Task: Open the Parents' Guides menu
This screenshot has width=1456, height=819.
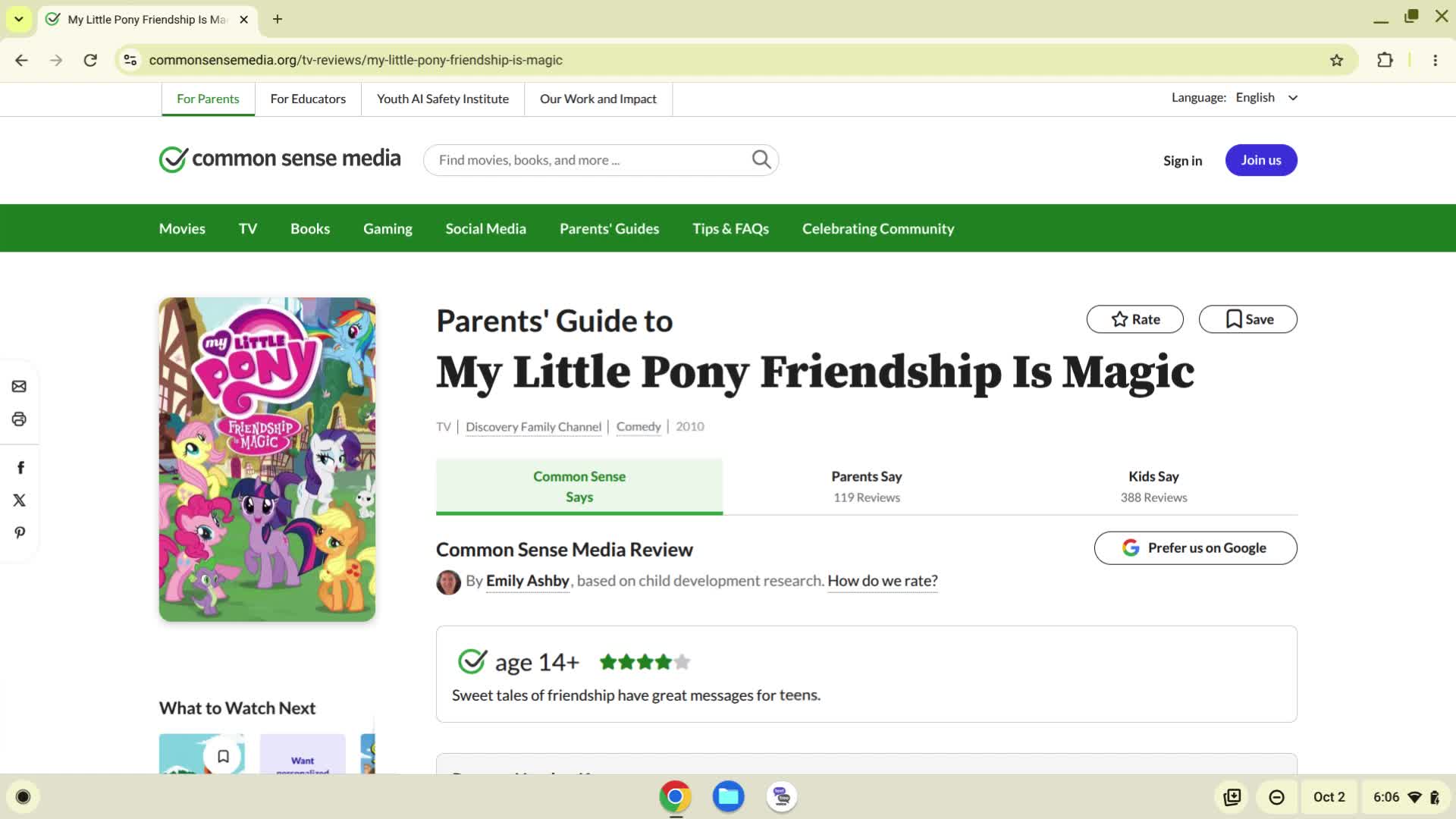Action: [x=609, y=228]
